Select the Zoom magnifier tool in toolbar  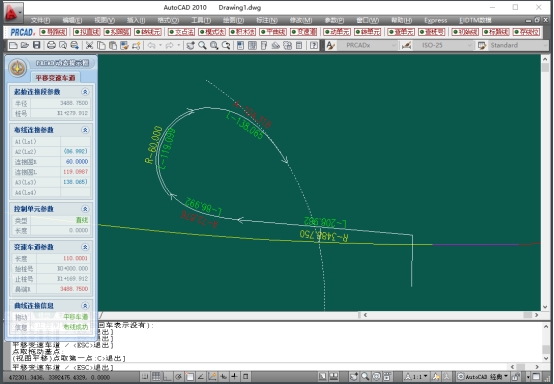pyautogui.click(x=202, y=45)
